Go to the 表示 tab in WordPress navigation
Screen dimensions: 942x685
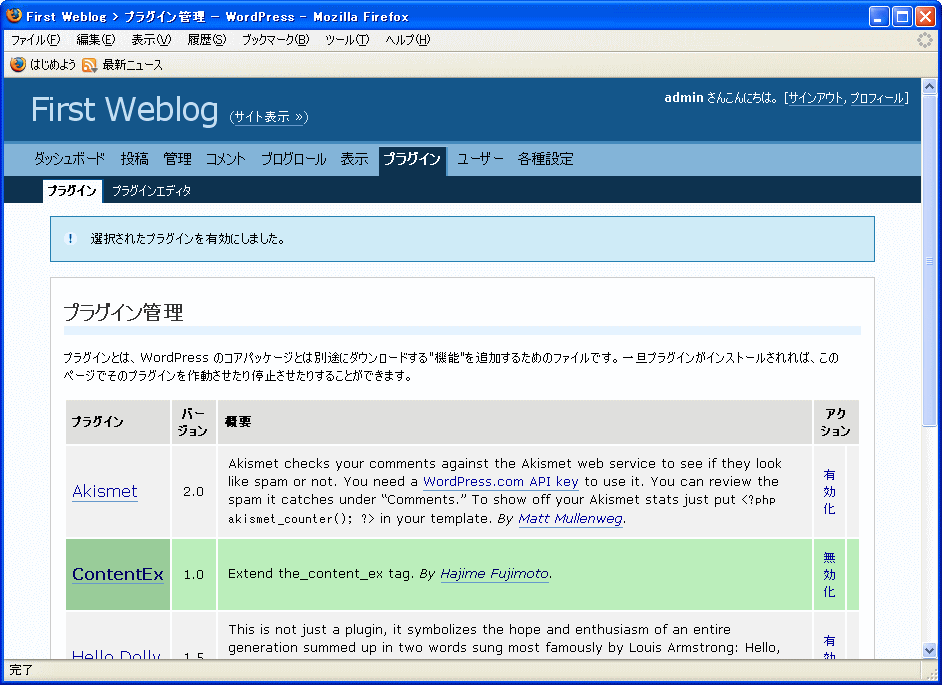click(354, 159)
